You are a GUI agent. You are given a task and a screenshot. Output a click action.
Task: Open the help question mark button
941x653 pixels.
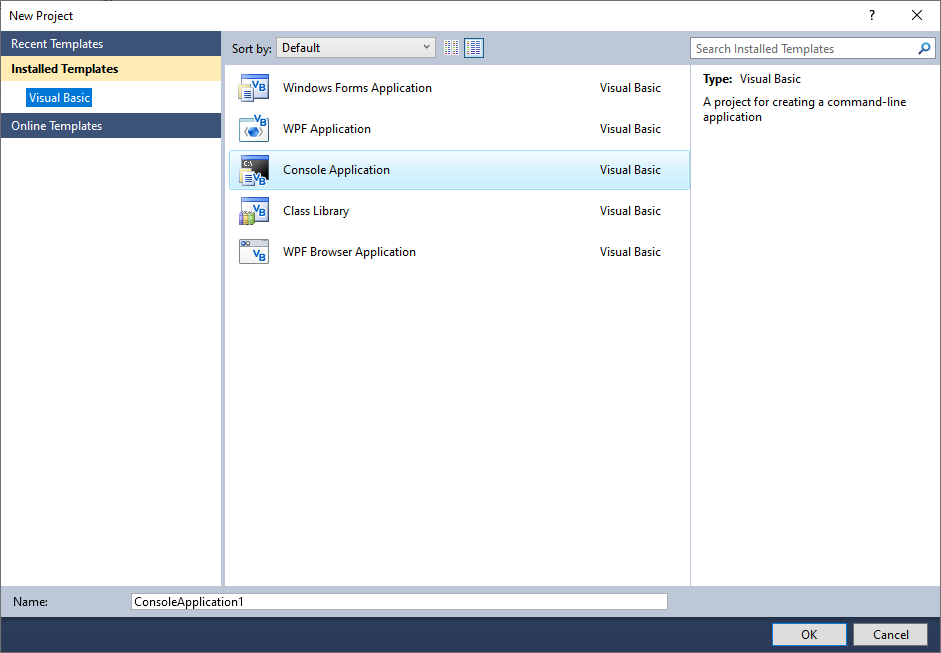[x=872, y=15]
